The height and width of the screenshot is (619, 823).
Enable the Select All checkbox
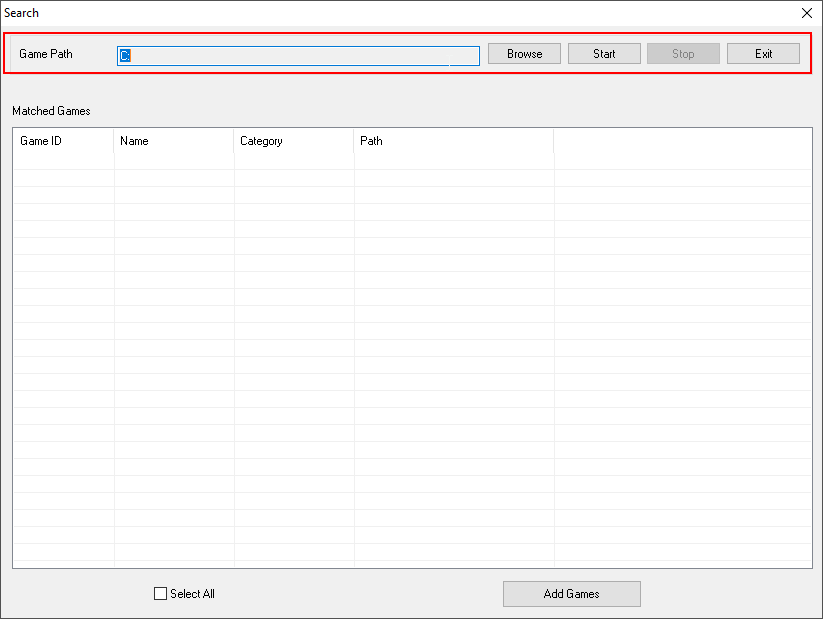click(x=160, y=593)
